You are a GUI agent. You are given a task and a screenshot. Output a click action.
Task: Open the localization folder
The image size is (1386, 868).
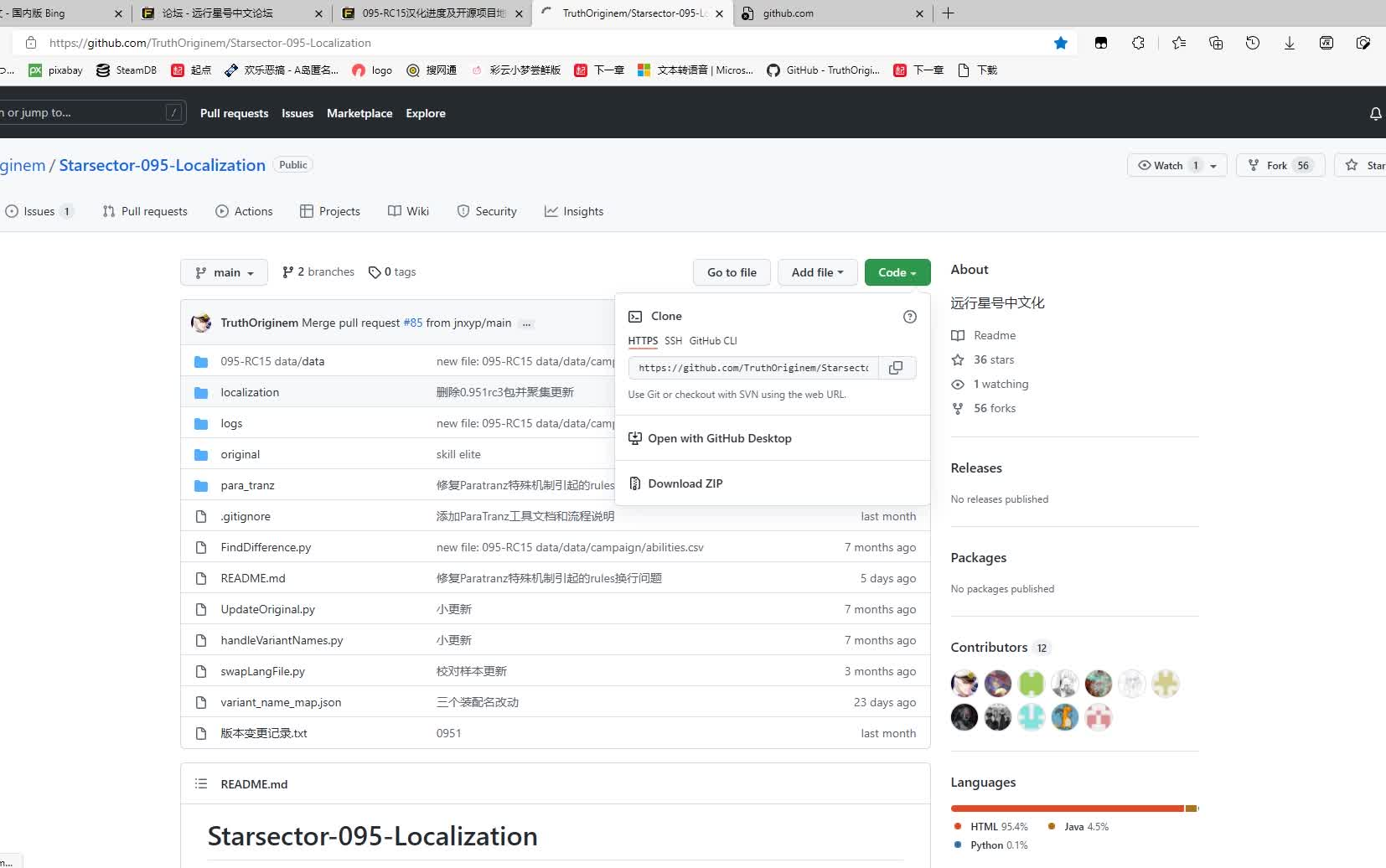pyautogui.click(x=250, y=392)
